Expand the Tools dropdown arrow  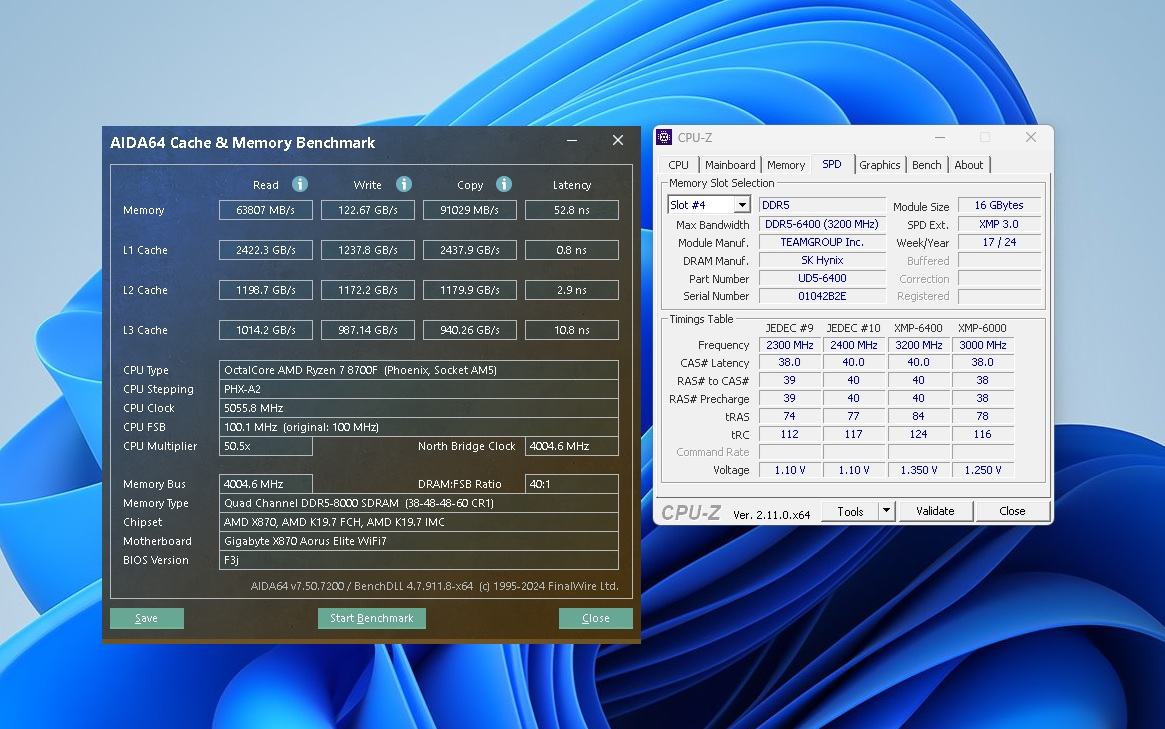[x=885, y=511]
